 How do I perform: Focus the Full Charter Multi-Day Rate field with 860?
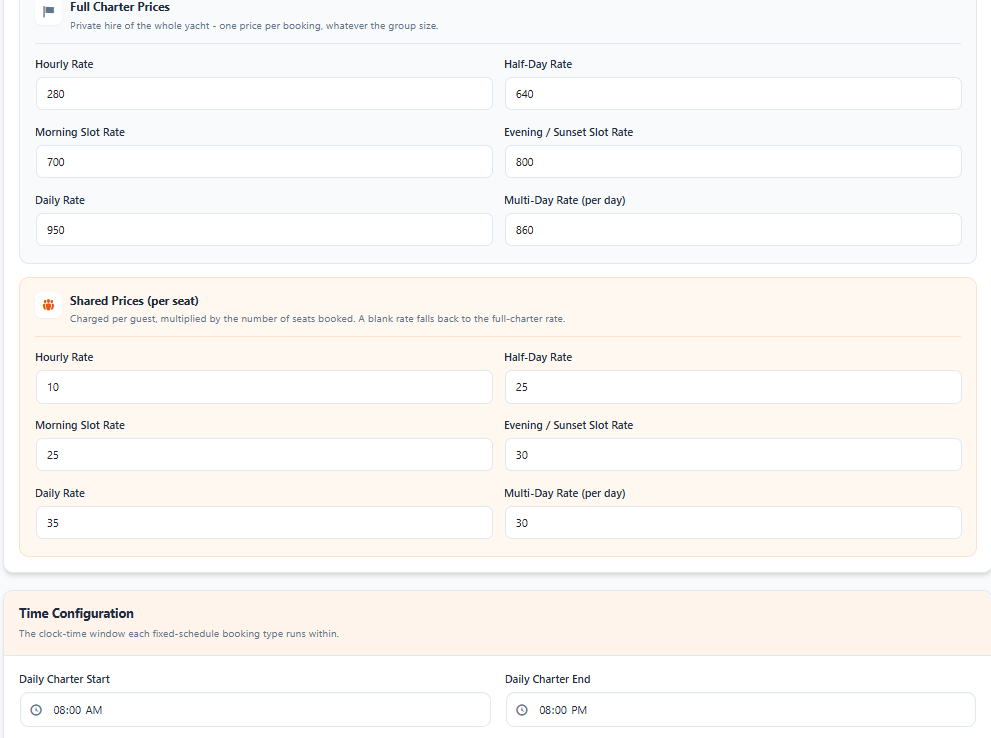coord(733,230)
